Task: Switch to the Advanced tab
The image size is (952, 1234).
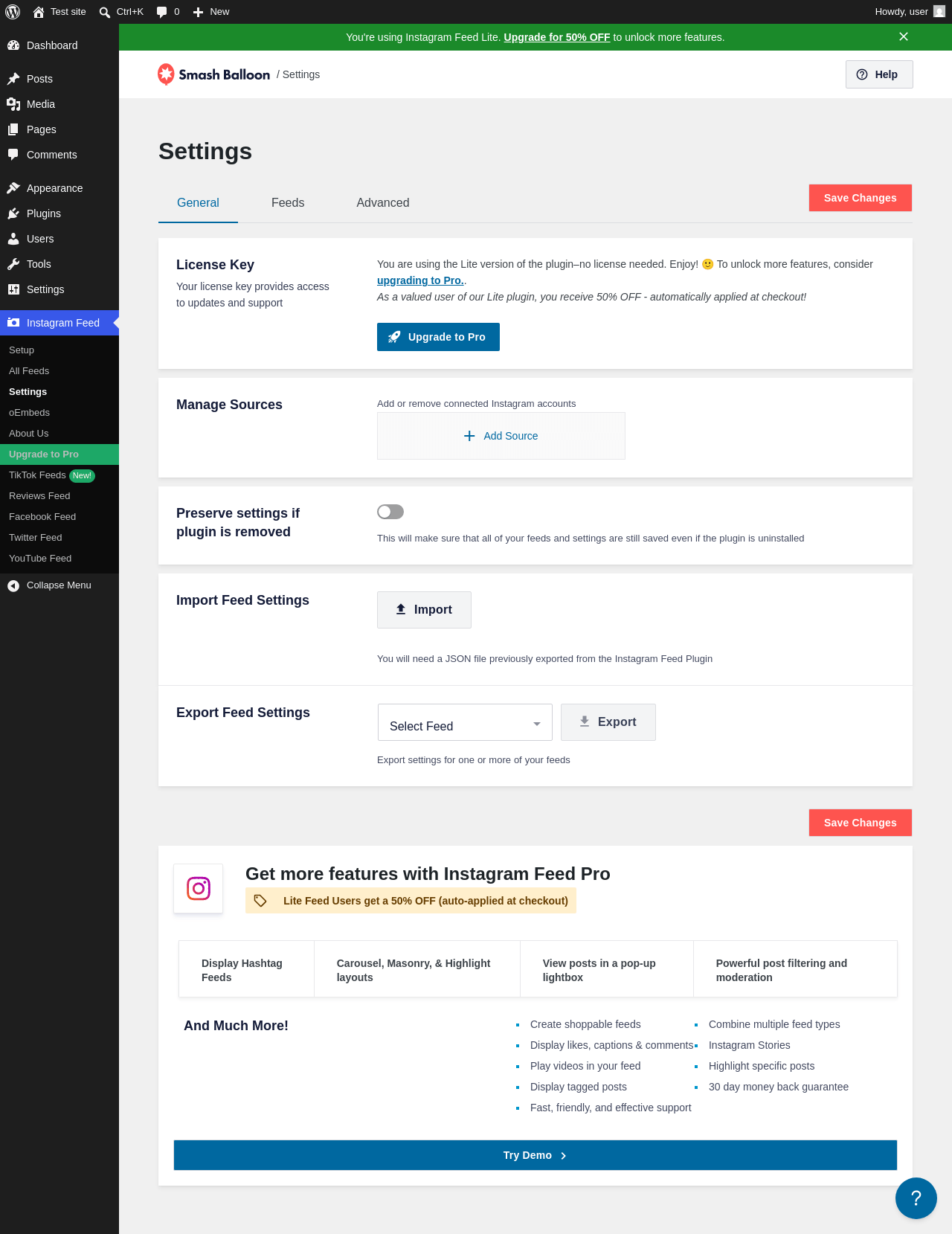Action: coord(383,203)
